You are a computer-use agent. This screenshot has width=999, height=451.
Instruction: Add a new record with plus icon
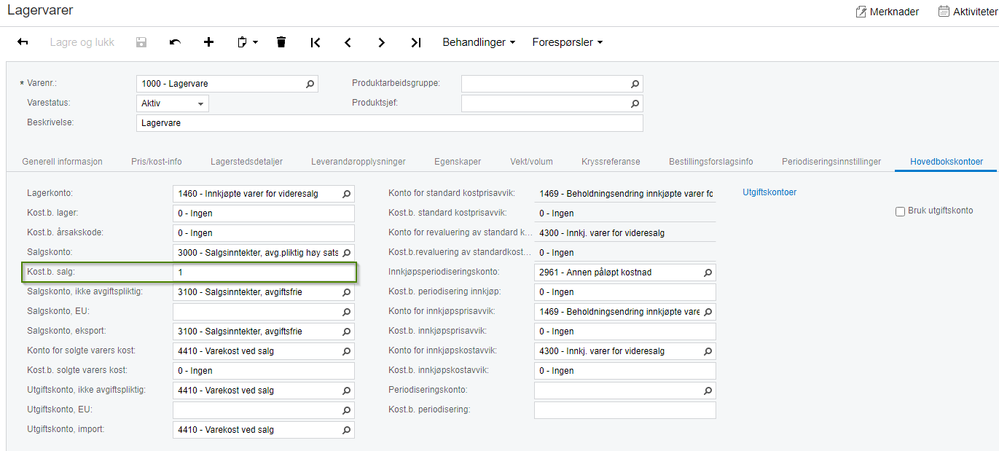(209, 43)
